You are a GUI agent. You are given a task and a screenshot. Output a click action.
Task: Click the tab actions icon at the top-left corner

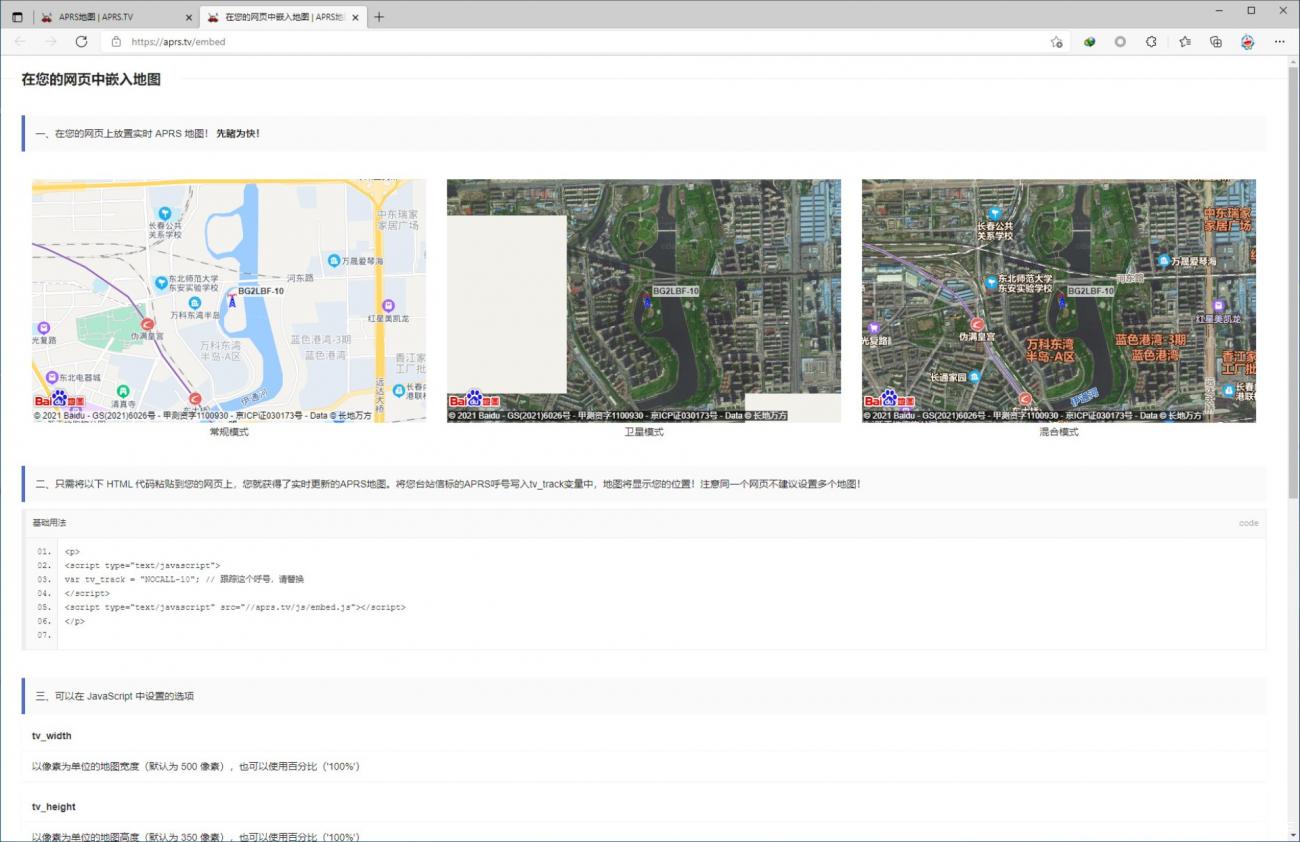pyautogui.click(x=17, y=16)
